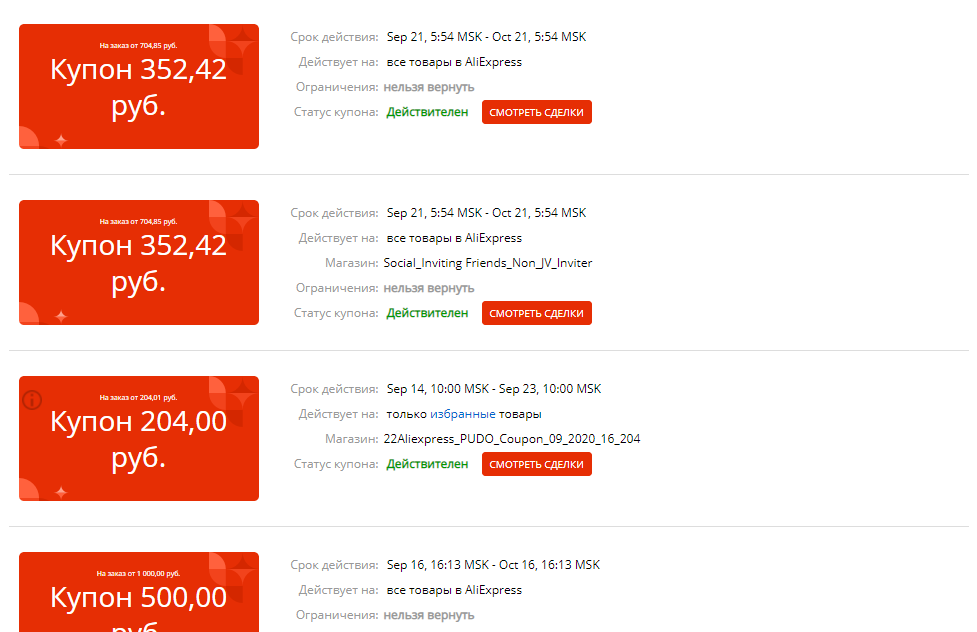Viewport: 977px width, 632px height.
Task: Click the sparkle star on the 204,00 coupon card's bottom edge
Action: [x=61, y=492]
